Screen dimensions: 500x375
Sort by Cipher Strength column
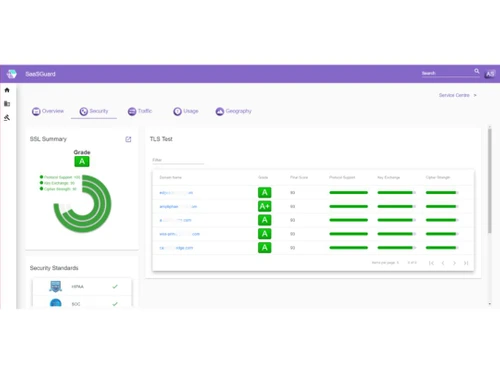coord(438,177)
